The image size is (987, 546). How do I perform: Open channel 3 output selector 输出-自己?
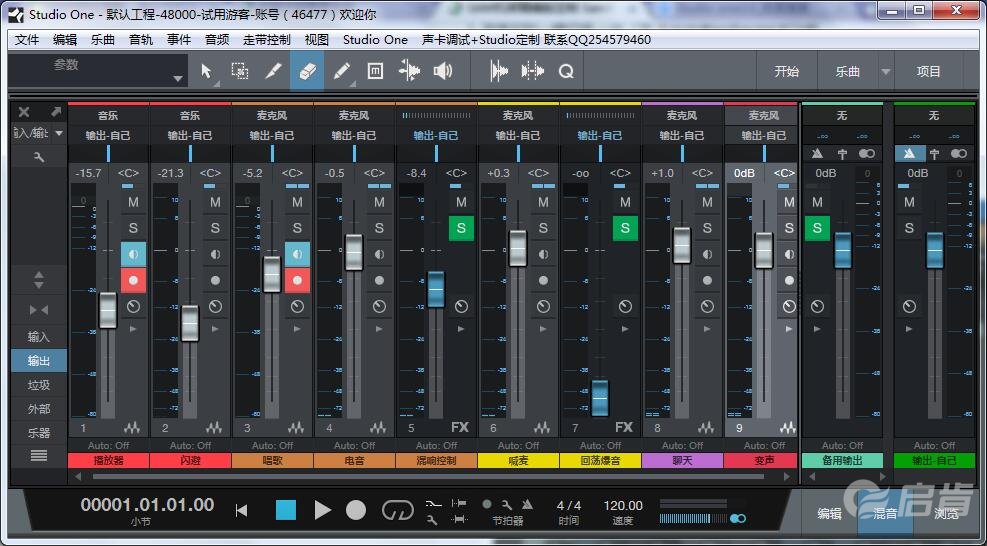272,135
